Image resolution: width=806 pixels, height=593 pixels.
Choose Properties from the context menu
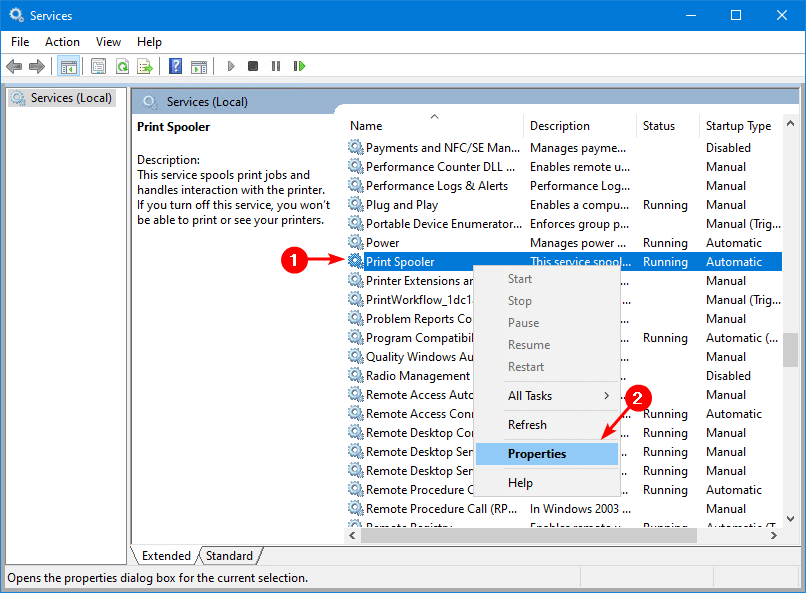[537, 454]
